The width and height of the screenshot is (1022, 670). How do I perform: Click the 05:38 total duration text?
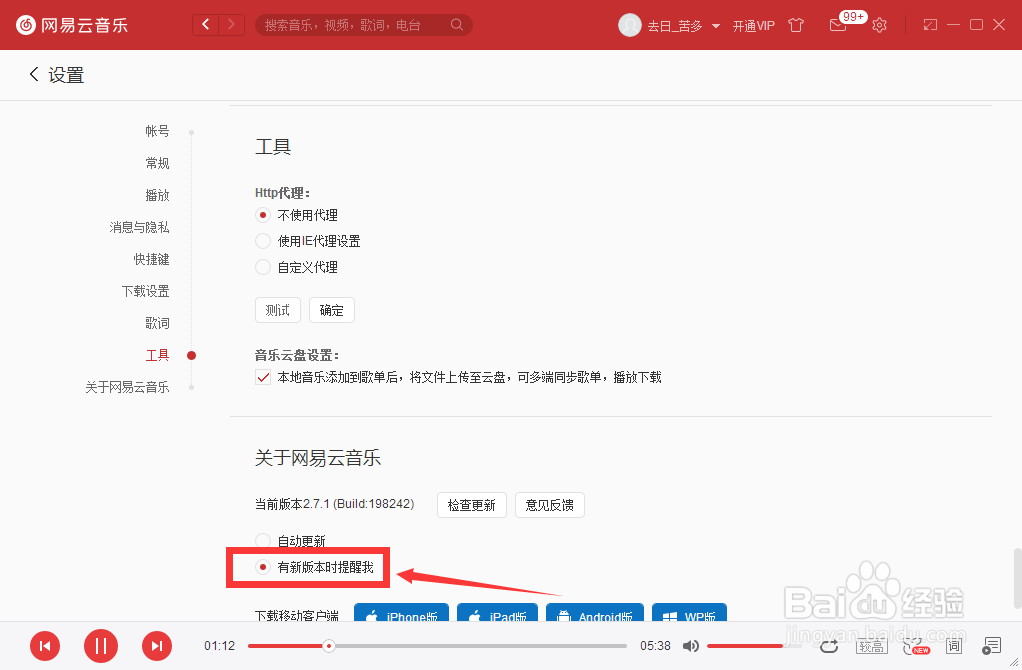tap(655, 646)
